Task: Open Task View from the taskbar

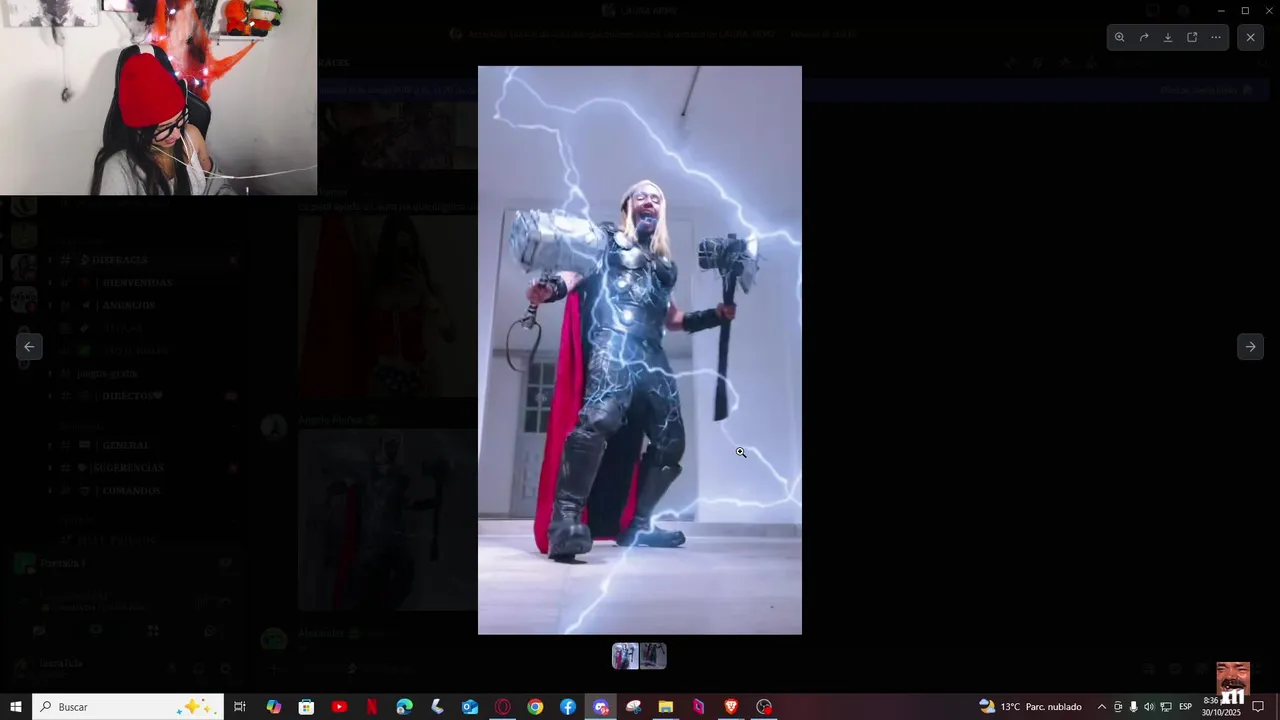Action: pyautogui.click(x=240, y=707)
